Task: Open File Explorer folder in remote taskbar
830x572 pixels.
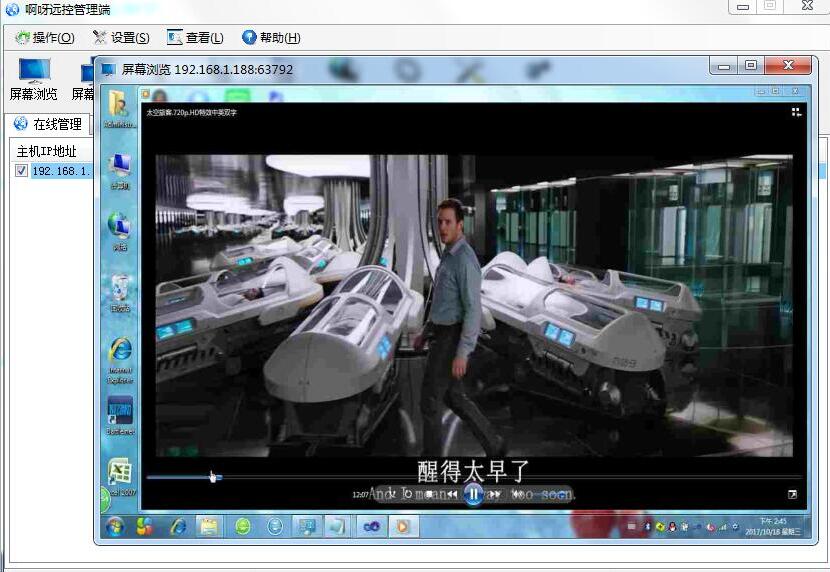Action: [209, 526]
